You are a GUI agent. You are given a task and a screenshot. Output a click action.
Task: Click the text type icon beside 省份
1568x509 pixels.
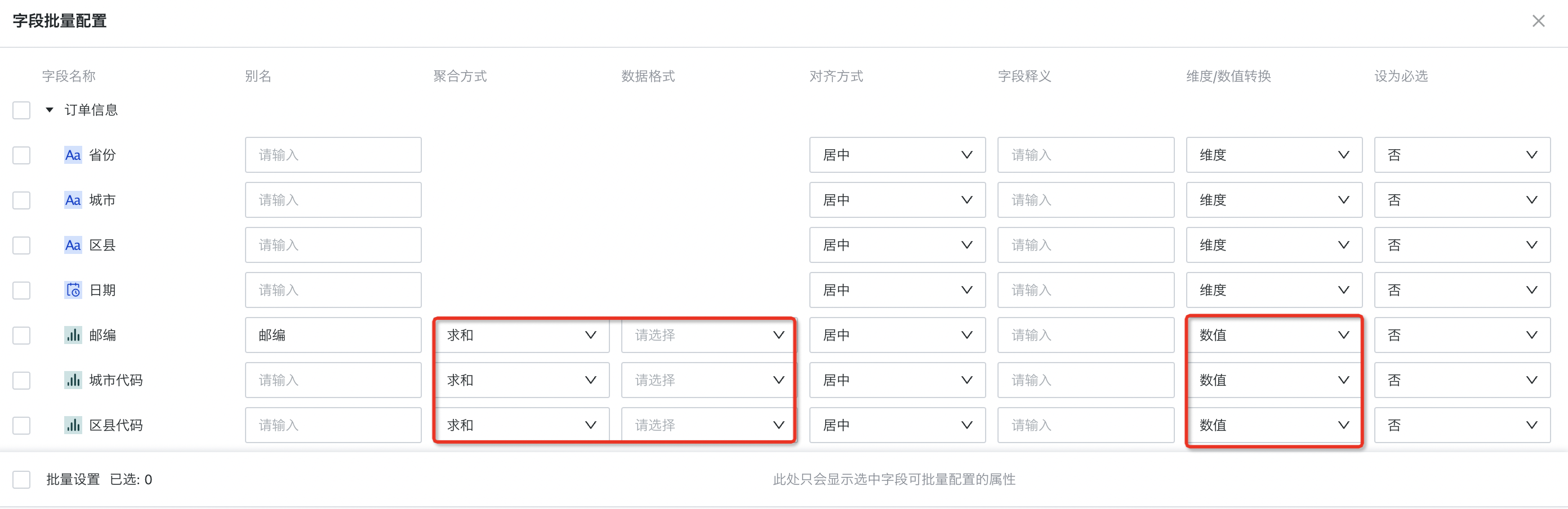click(73, 155)
